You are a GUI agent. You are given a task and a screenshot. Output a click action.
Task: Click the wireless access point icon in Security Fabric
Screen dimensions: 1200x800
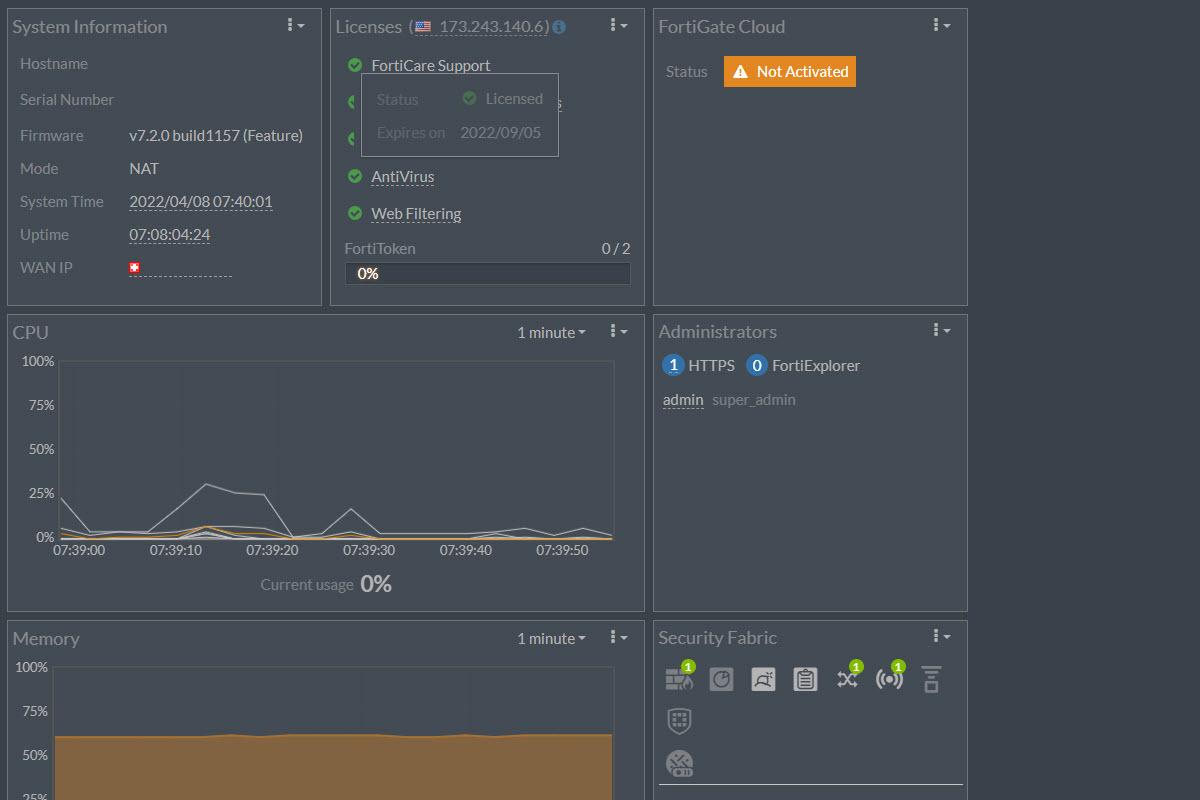point(889,679)
